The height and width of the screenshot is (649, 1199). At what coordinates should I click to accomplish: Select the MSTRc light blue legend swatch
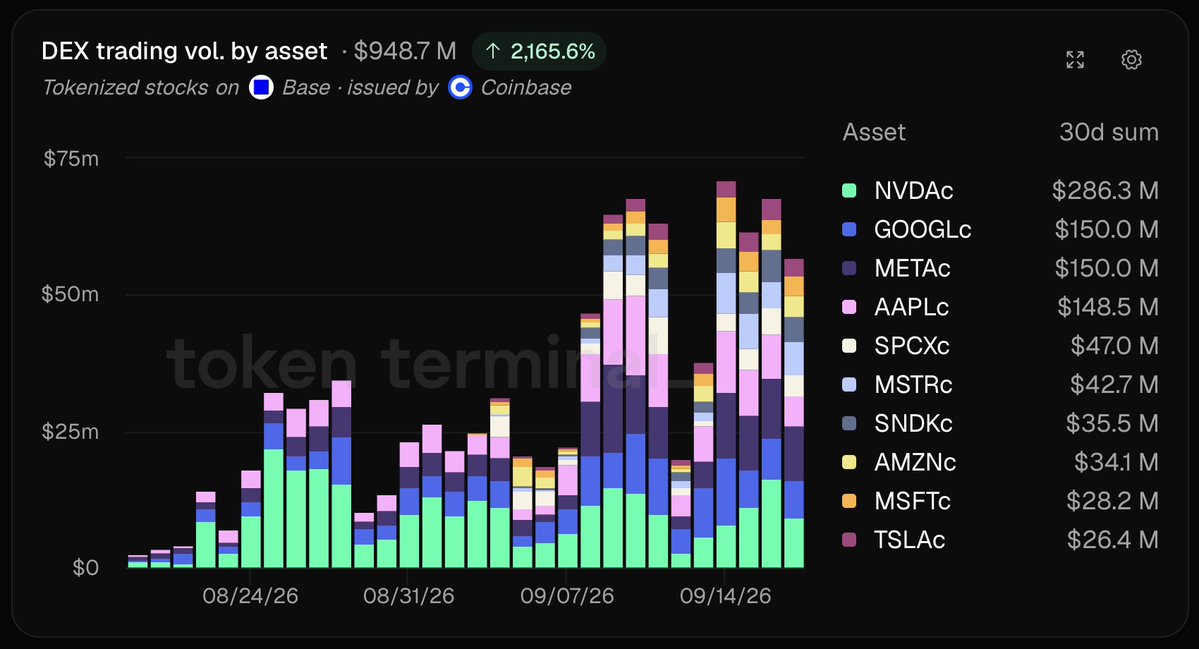[x=849, y=385]
